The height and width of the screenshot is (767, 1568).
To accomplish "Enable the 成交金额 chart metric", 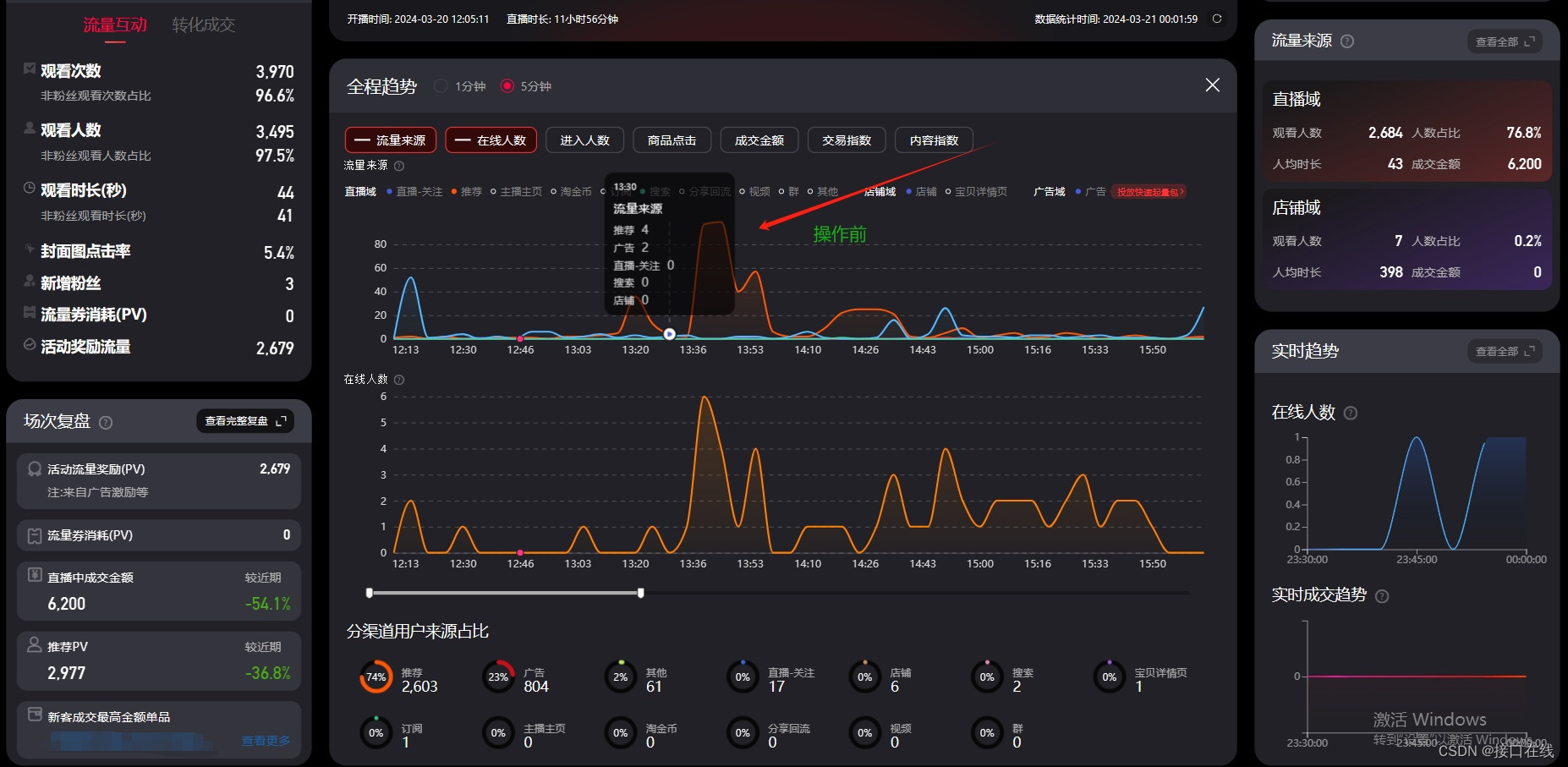I will point(759,140).
